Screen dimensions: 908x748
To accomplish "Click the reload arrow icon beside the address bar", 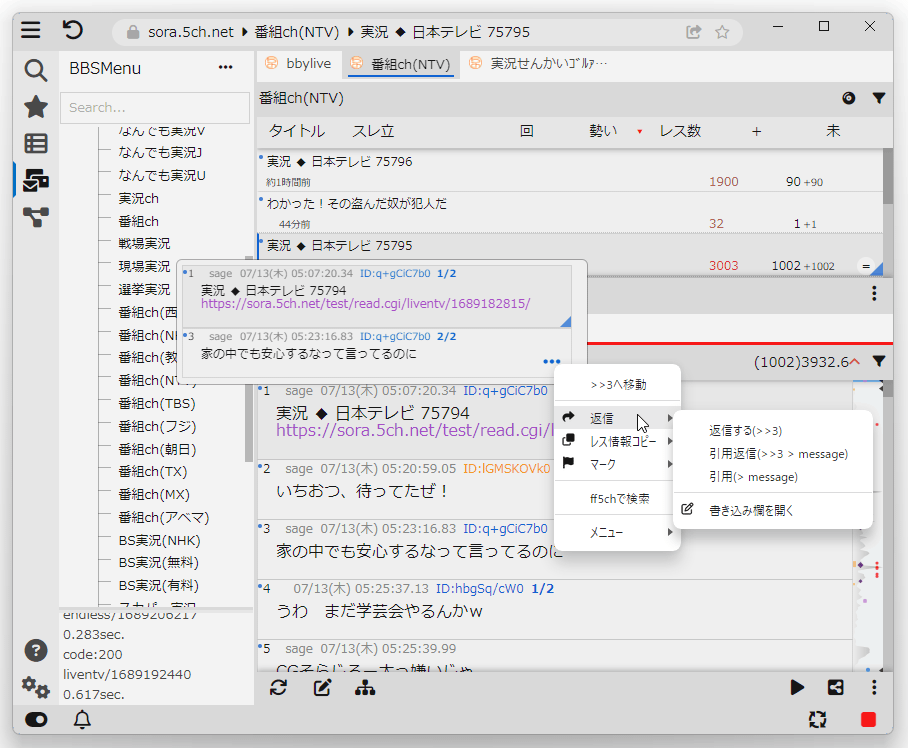I will point(73,30).
